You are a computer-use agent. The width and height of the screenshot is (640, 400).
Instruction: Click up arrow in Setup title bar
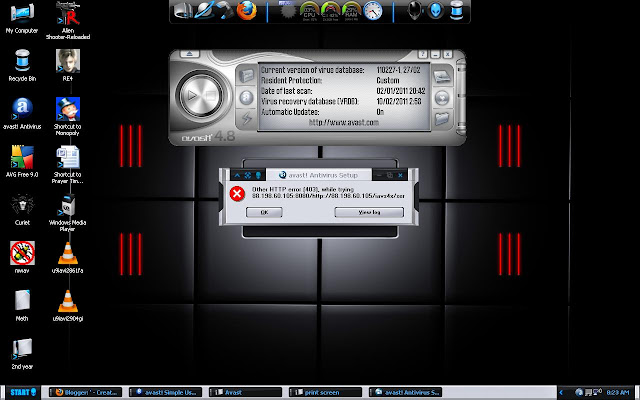(237, 175)
